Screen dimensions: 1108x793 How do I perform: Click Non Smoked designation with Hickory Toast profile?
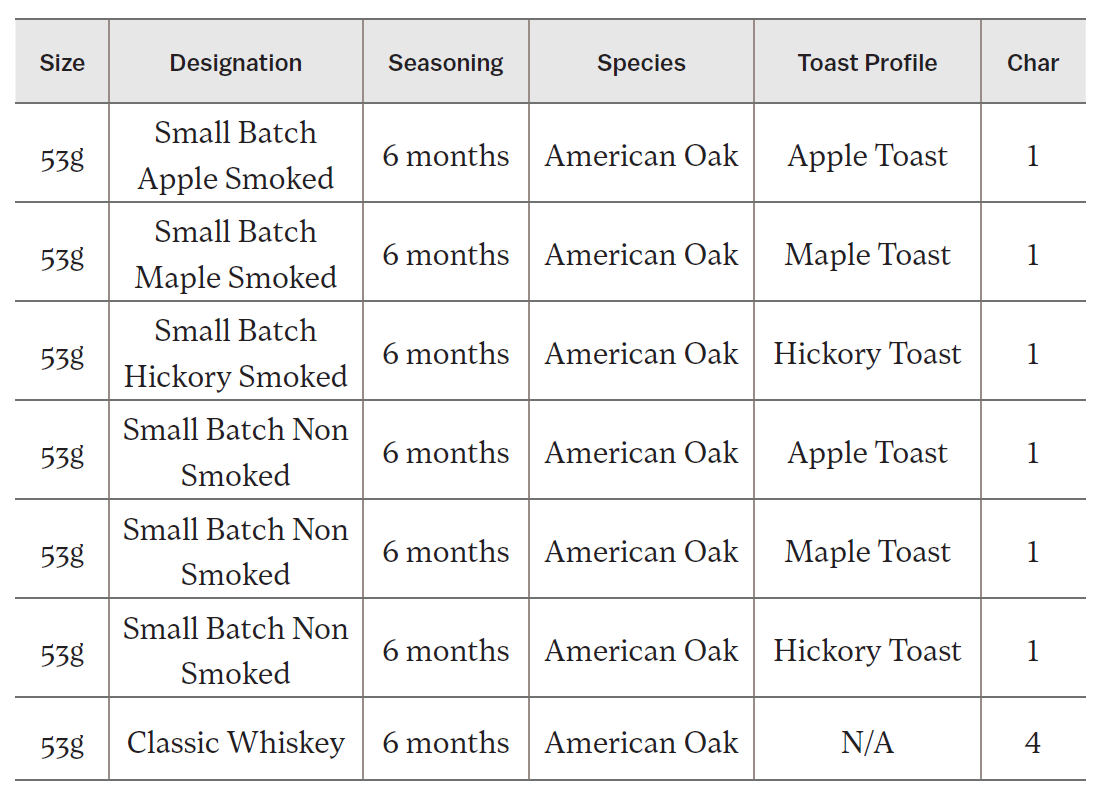235,650
